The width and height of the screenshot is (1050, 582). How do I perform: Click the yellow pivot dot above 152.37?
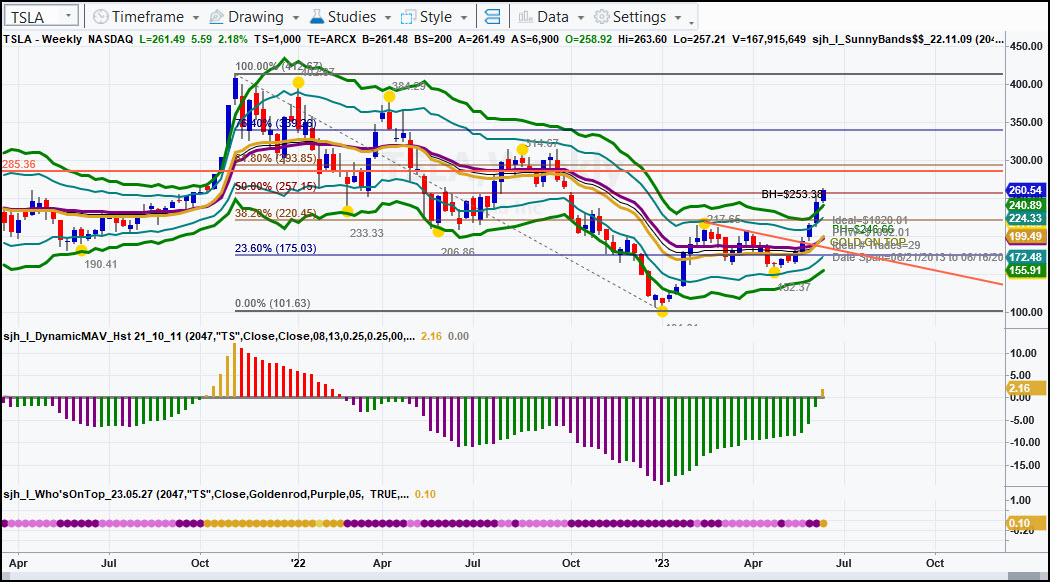(x=774, y=272)
